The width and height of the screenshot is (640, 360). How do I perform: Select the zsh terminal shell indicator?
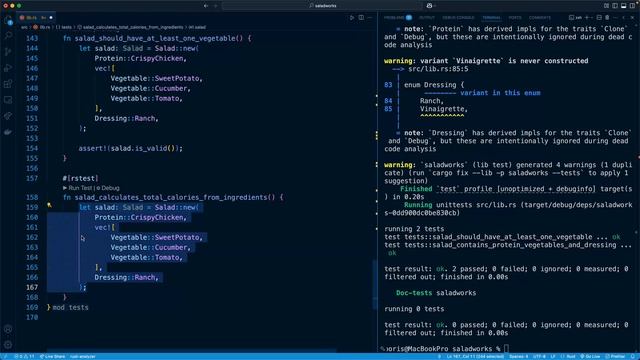(x=576, y=18)
